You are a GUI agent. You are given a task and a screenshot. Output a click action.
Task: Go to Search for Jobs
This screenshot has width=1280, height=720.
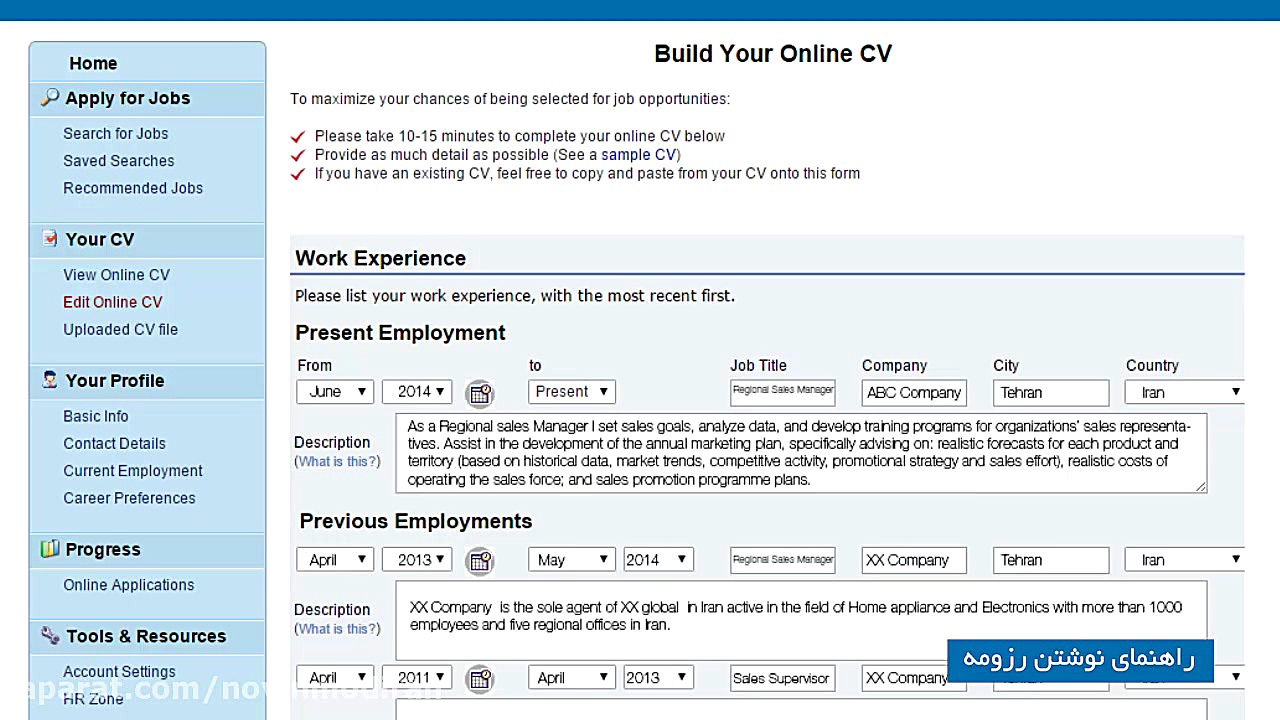[115, 134]
